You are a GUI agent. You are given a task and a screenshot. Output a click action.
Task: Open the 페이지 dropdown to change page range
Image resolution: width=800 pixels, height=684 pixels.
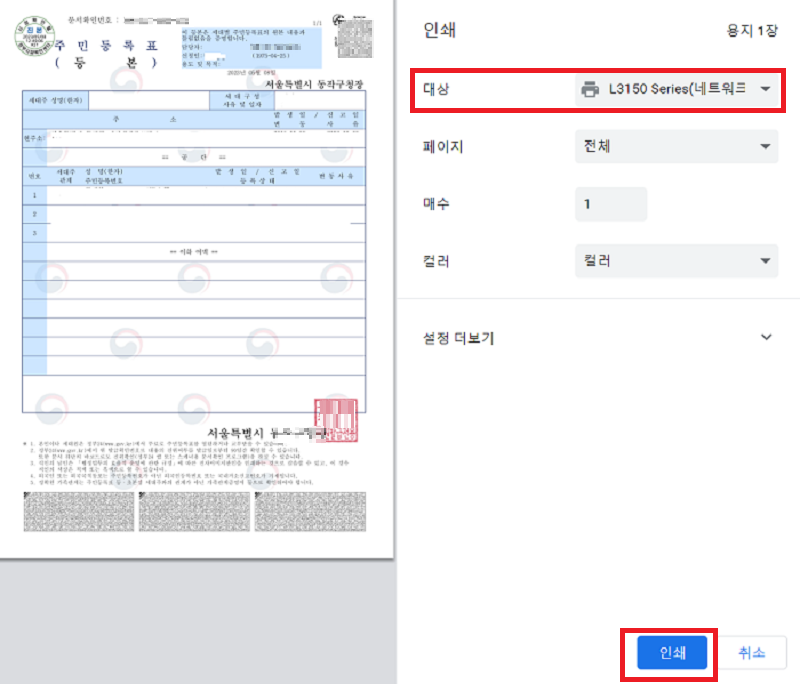(676, 146)
